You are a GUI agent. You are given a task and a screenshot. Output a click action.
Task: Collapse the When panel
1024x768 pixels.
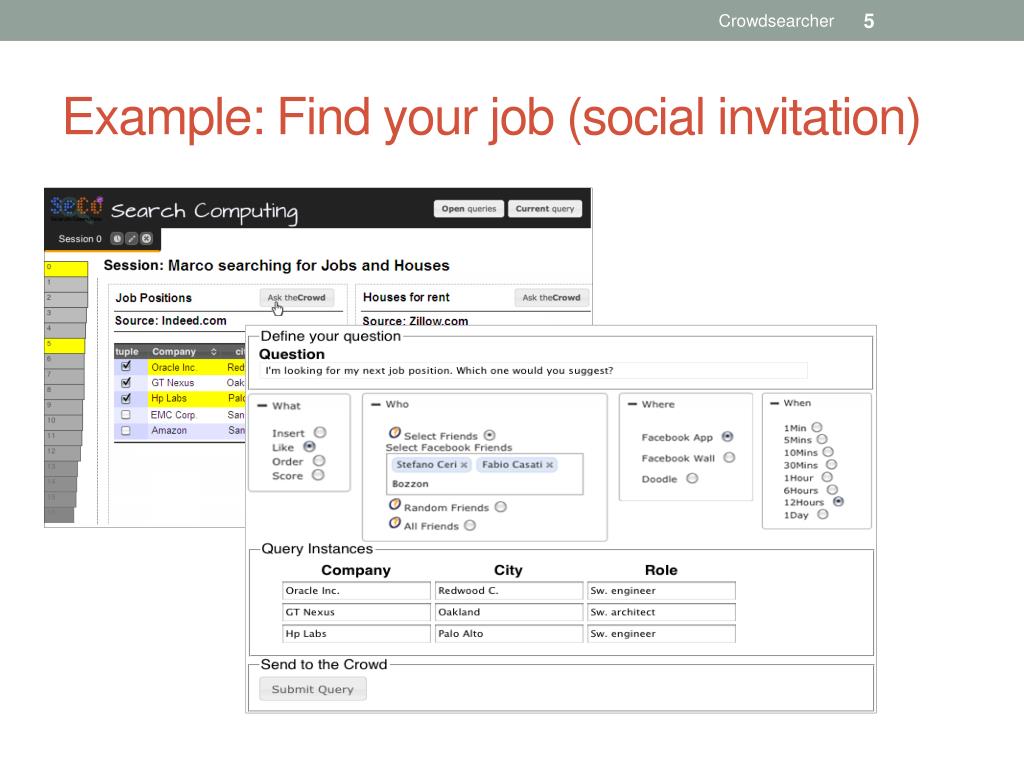[775, 403]
